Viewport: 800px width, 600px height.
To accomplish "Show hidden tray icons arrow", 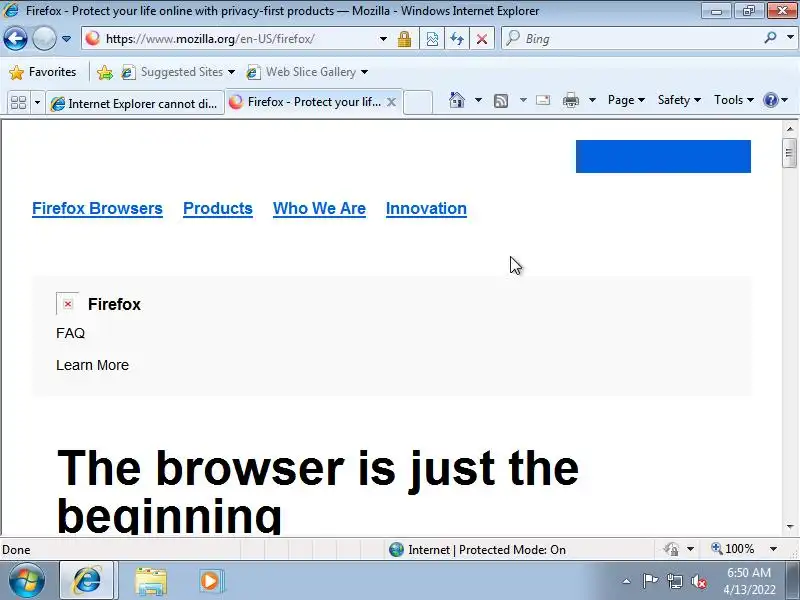I will [x=627, y=581].
